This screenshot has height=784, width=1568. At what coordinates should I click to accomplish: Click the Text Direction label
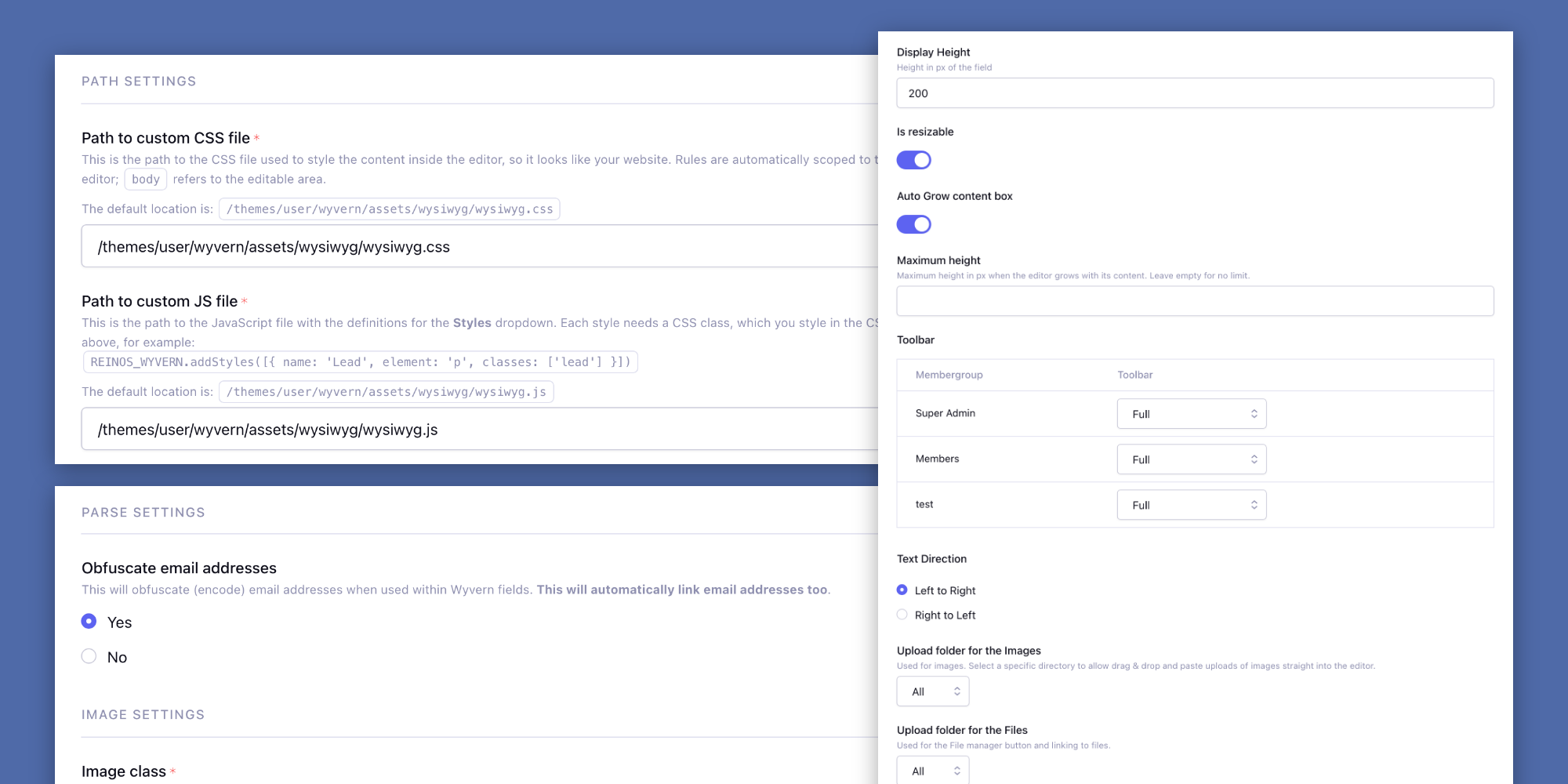932,559
